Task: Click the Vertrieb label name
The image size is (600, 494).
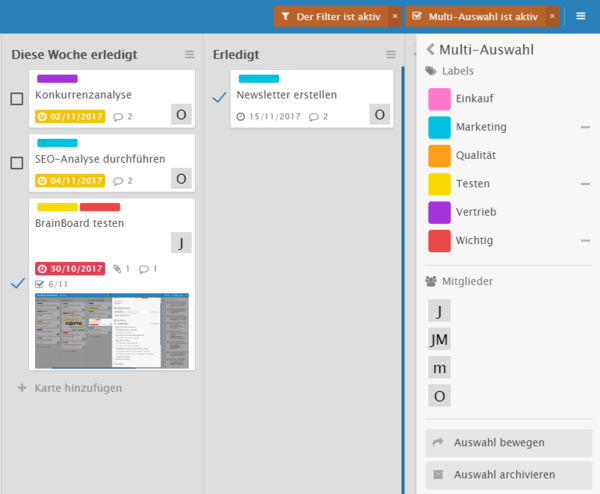Action: pyautogui.click(x=476, y=212)
